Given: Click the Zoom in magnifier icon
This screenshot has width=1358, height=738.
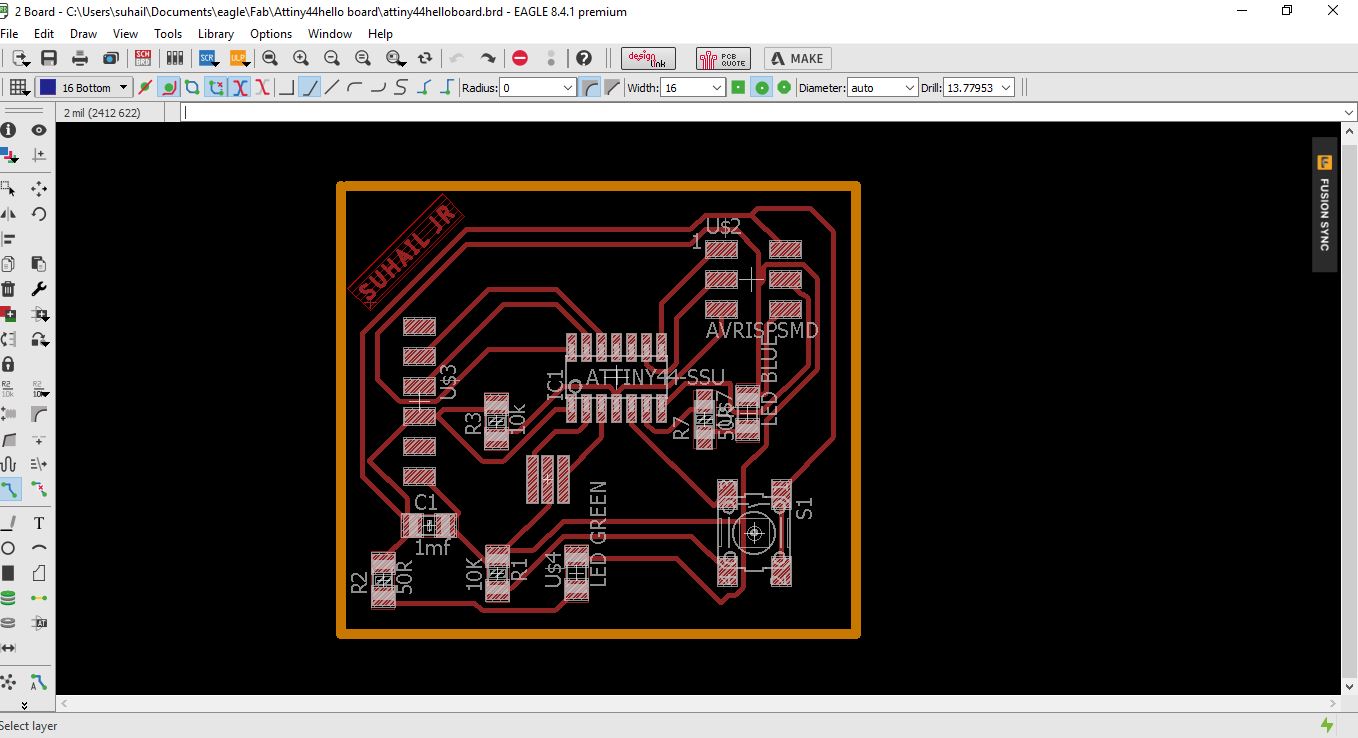Looking at the screenshot, I should 301,59.
